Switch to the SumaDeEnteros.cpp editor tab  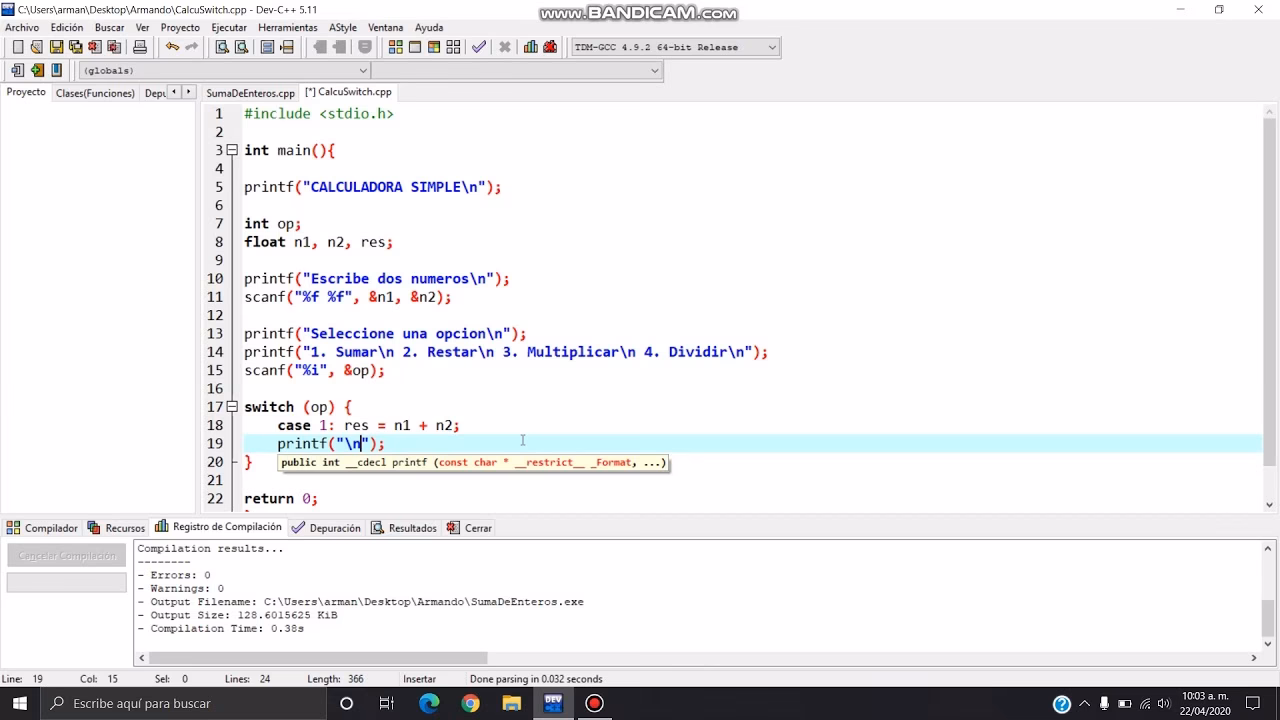tap(250, 92)
